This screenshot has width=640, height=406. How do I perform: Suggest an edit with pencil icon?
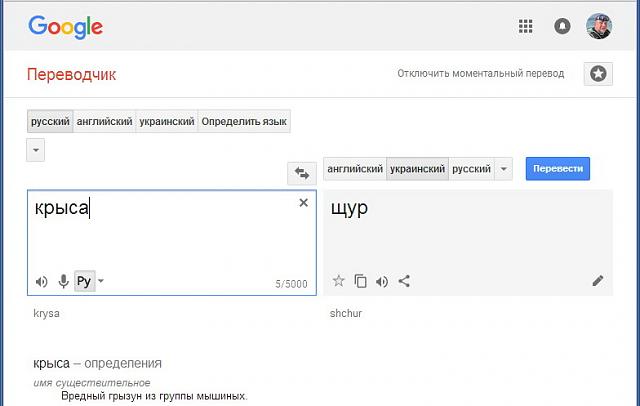point(598,281)
